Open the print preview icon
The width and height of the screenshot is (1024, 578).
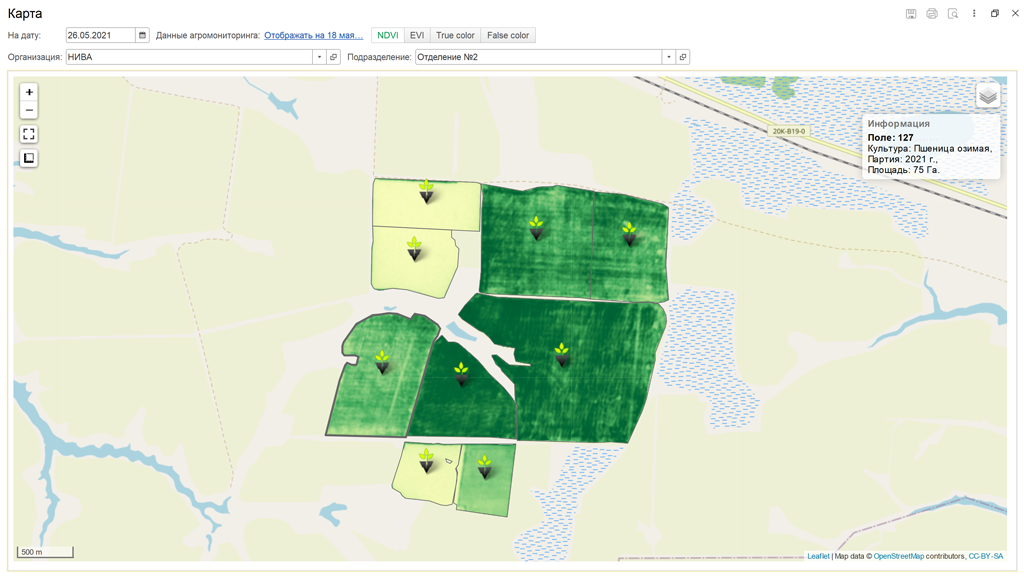click(x=953, y=14)
